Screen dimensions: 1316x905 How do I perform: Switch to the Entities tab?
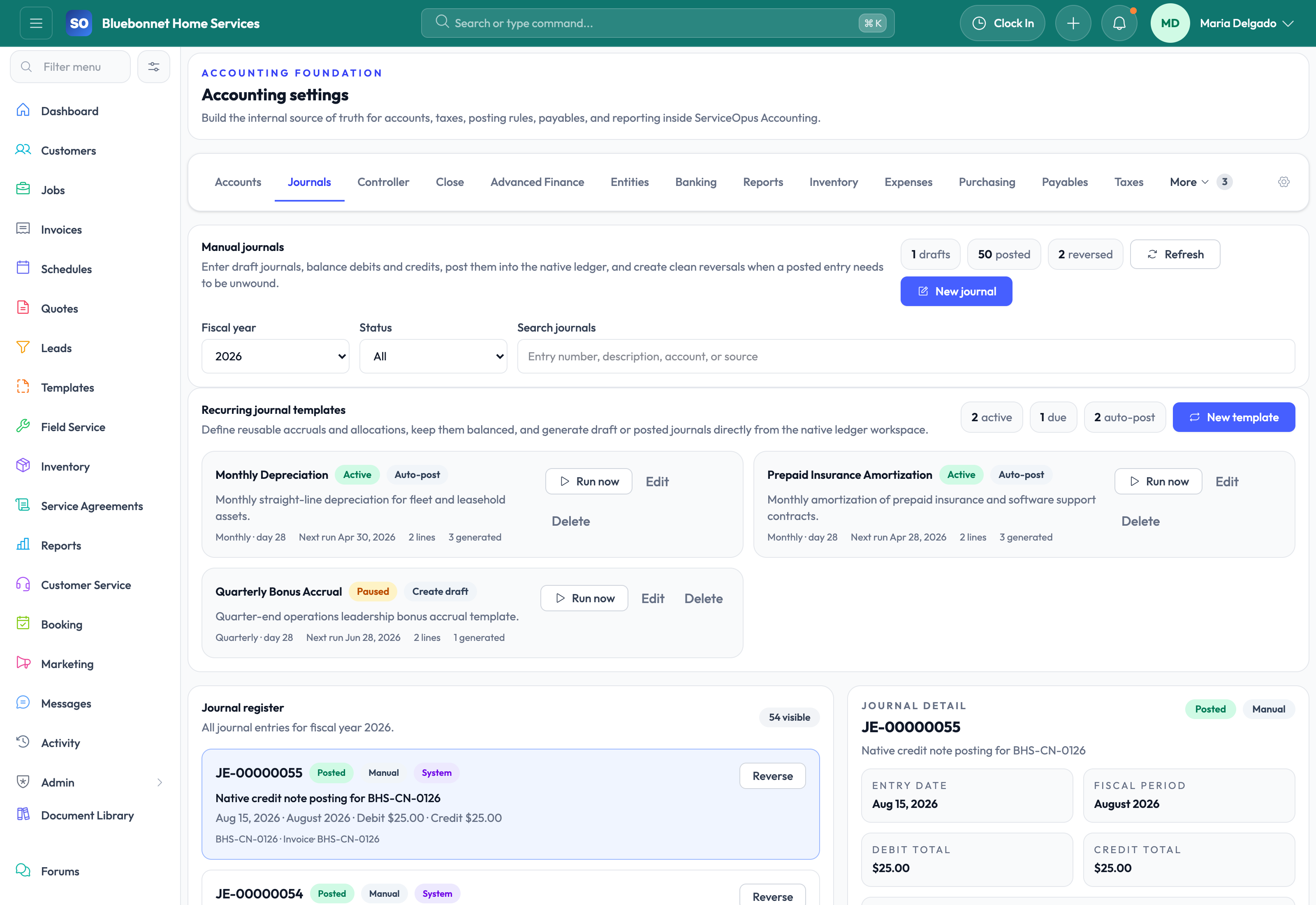coord(629,182)
